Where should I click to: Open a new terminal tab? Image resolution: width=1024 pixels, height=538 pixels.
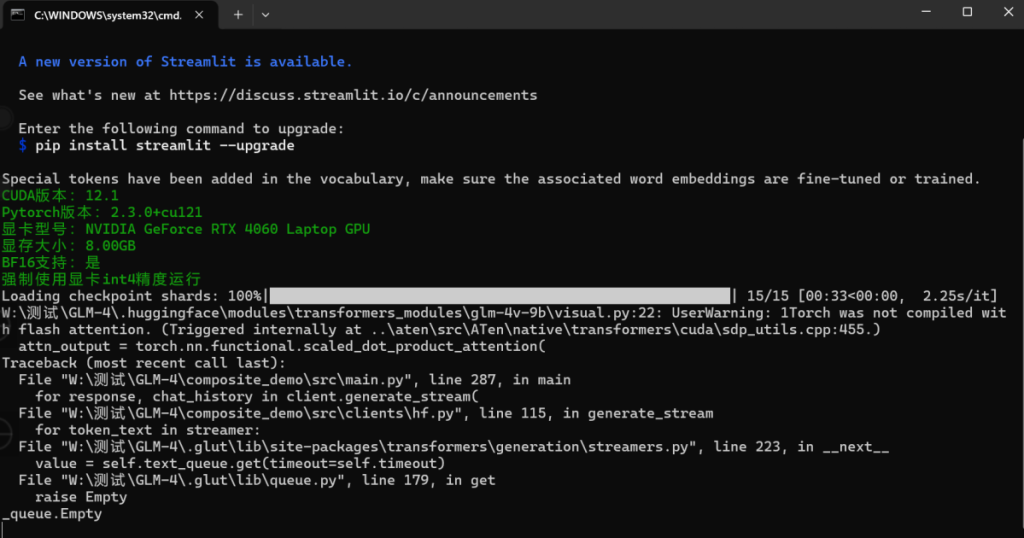pos(238,15)
